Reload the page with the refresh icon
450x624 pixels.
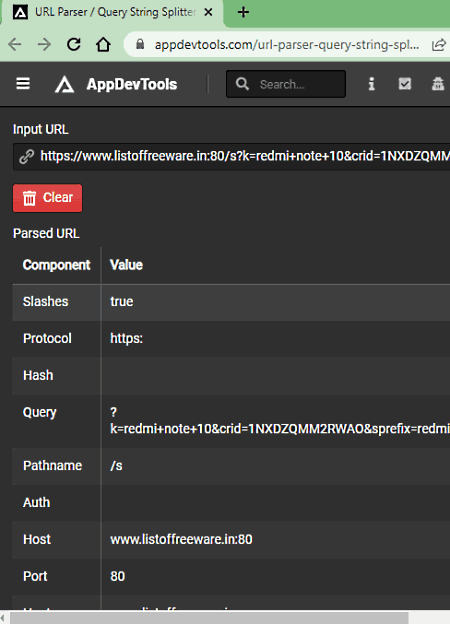pyautogui.click(x=74, y=44)
